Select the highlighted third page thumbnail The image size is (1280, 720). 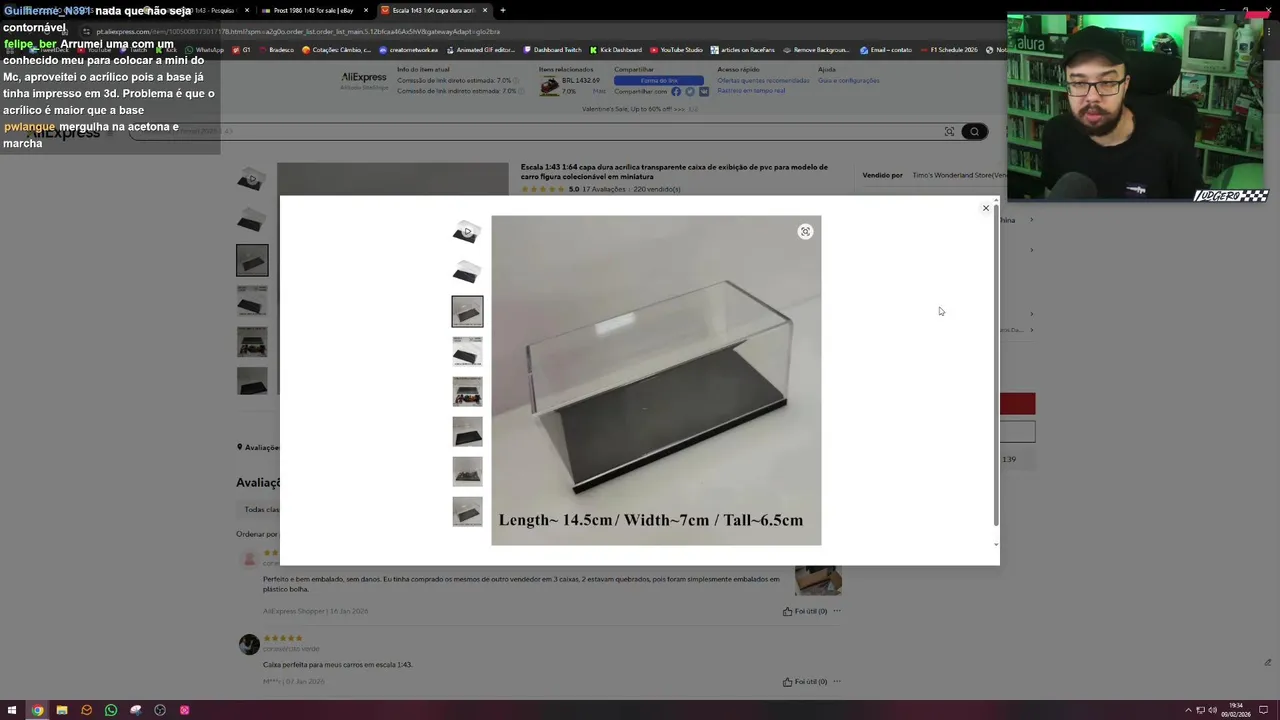click(252, 260)
